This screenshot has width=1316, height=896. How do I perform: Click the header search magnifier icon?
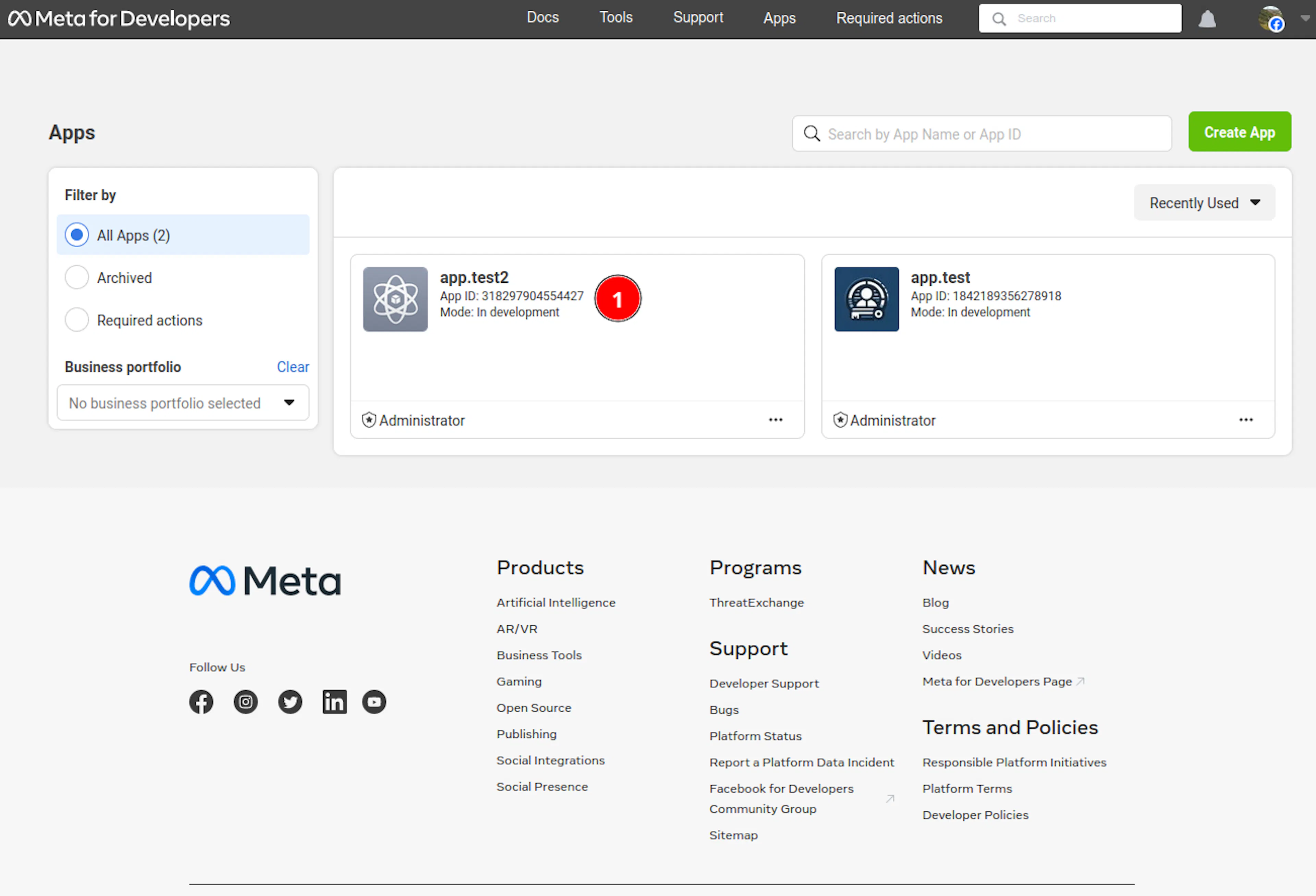999,19
